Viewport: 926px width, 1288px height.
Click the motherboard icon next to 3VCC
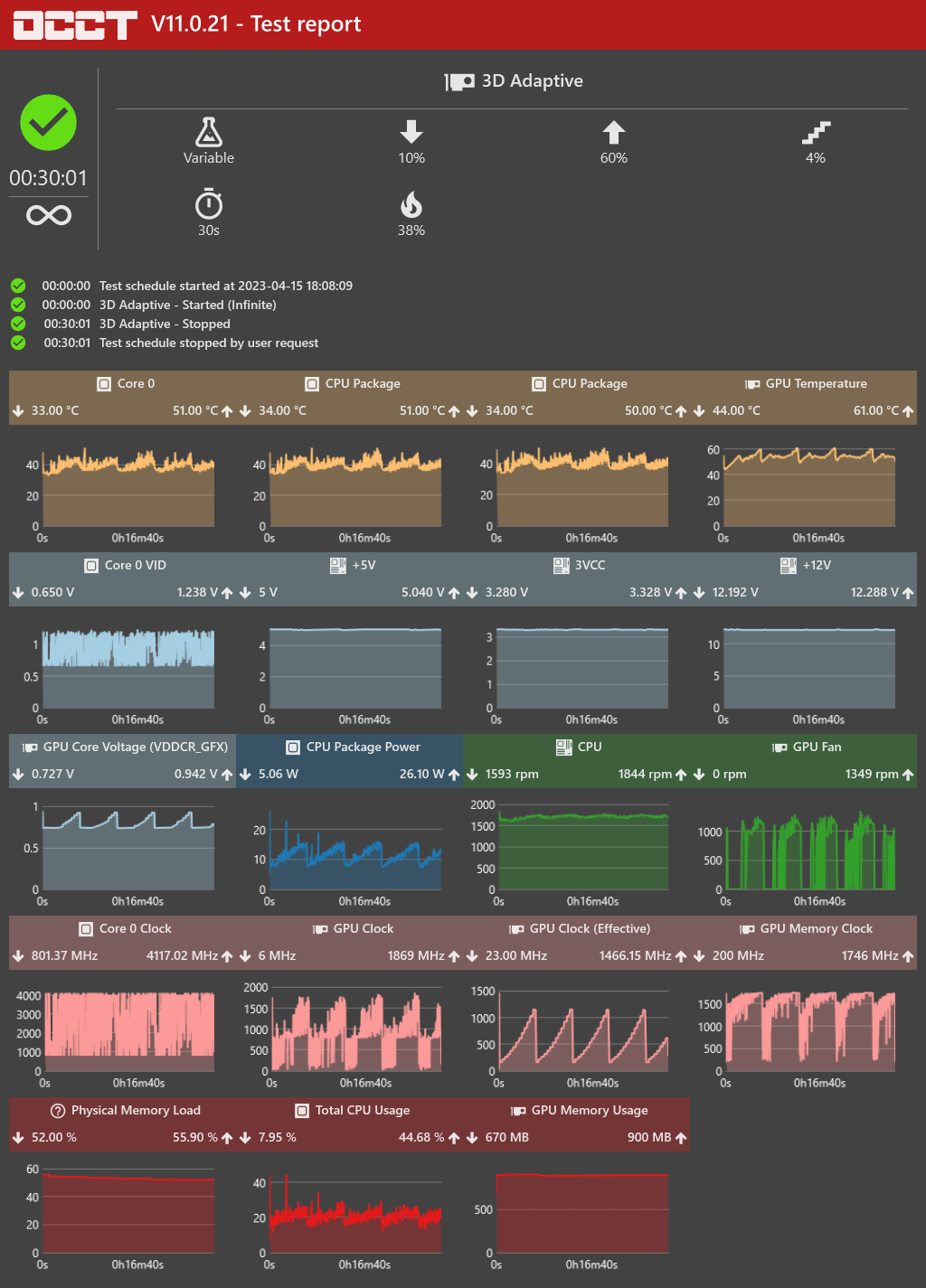coord(561,565)
